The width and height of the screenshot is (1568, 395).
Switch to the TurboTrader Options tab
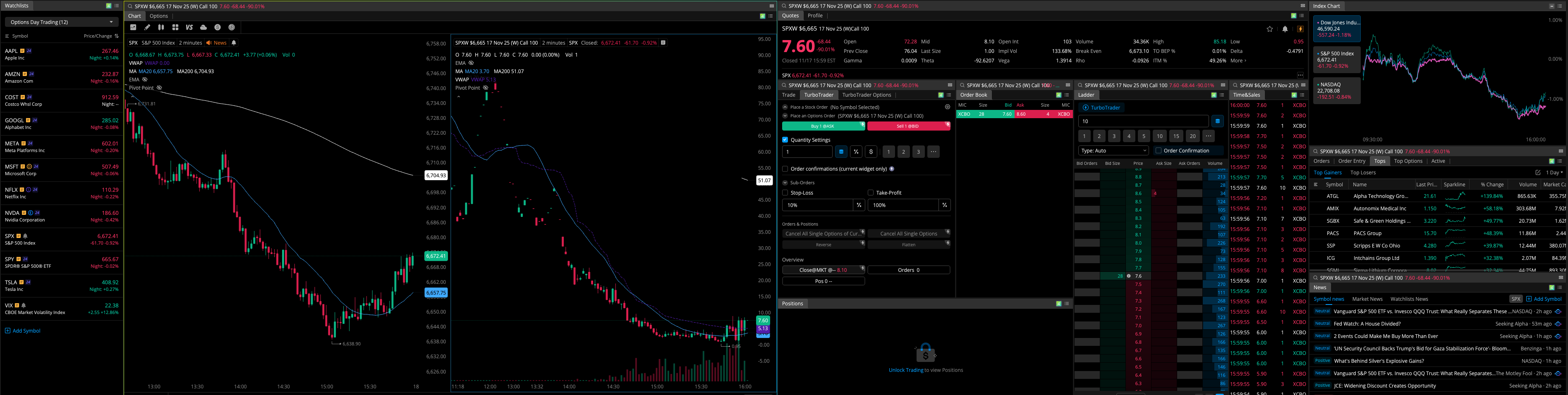[866, 95]
